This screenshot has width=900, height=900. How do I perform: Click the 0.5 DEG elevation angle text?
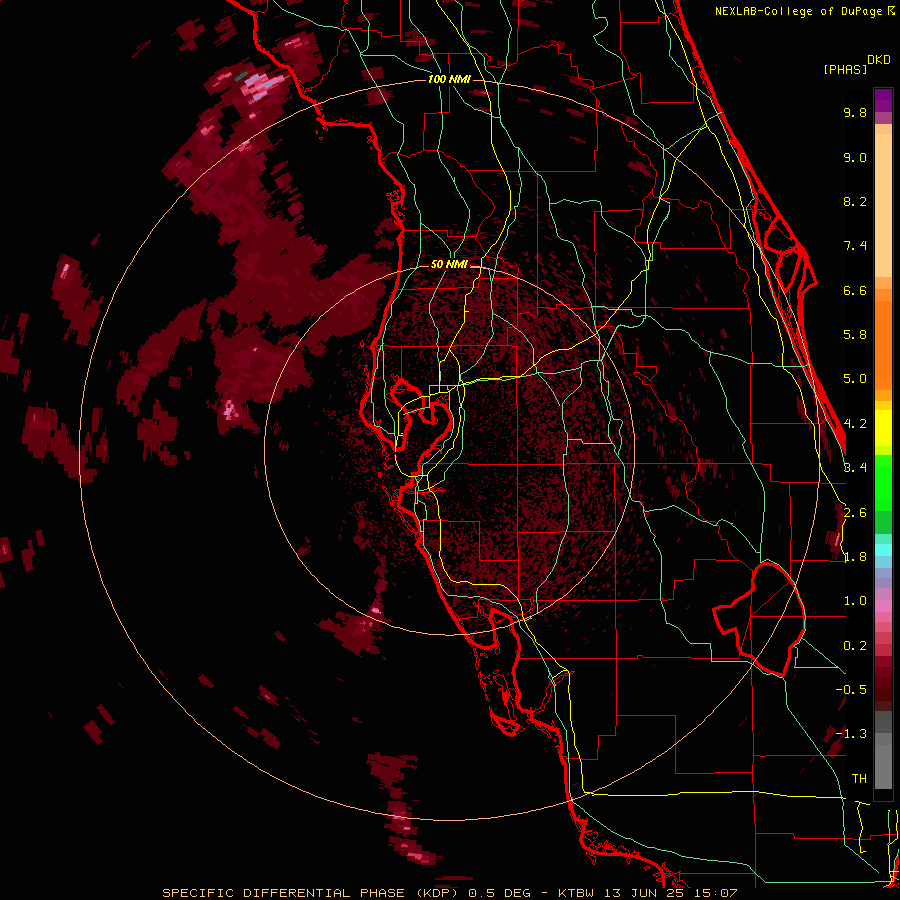tap(501, 893)
